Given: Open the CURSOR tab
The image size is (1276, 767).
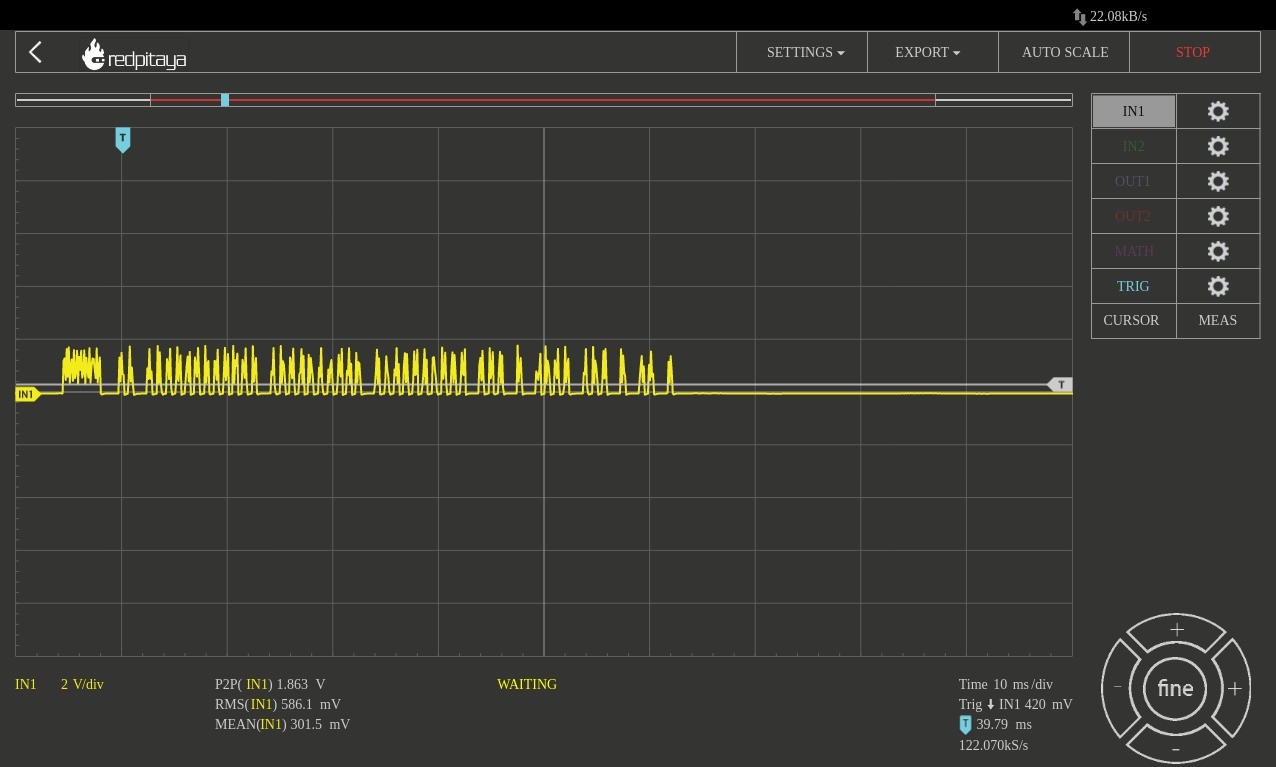Looking at the screenshot, I should [1133, 320].
